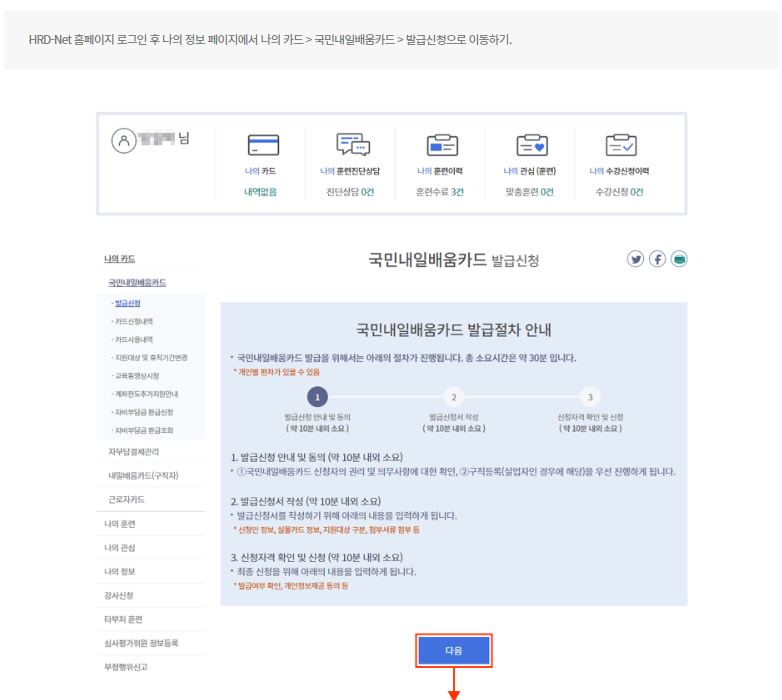Click the user profile avatar icon
782x700 pixels.
124,141
